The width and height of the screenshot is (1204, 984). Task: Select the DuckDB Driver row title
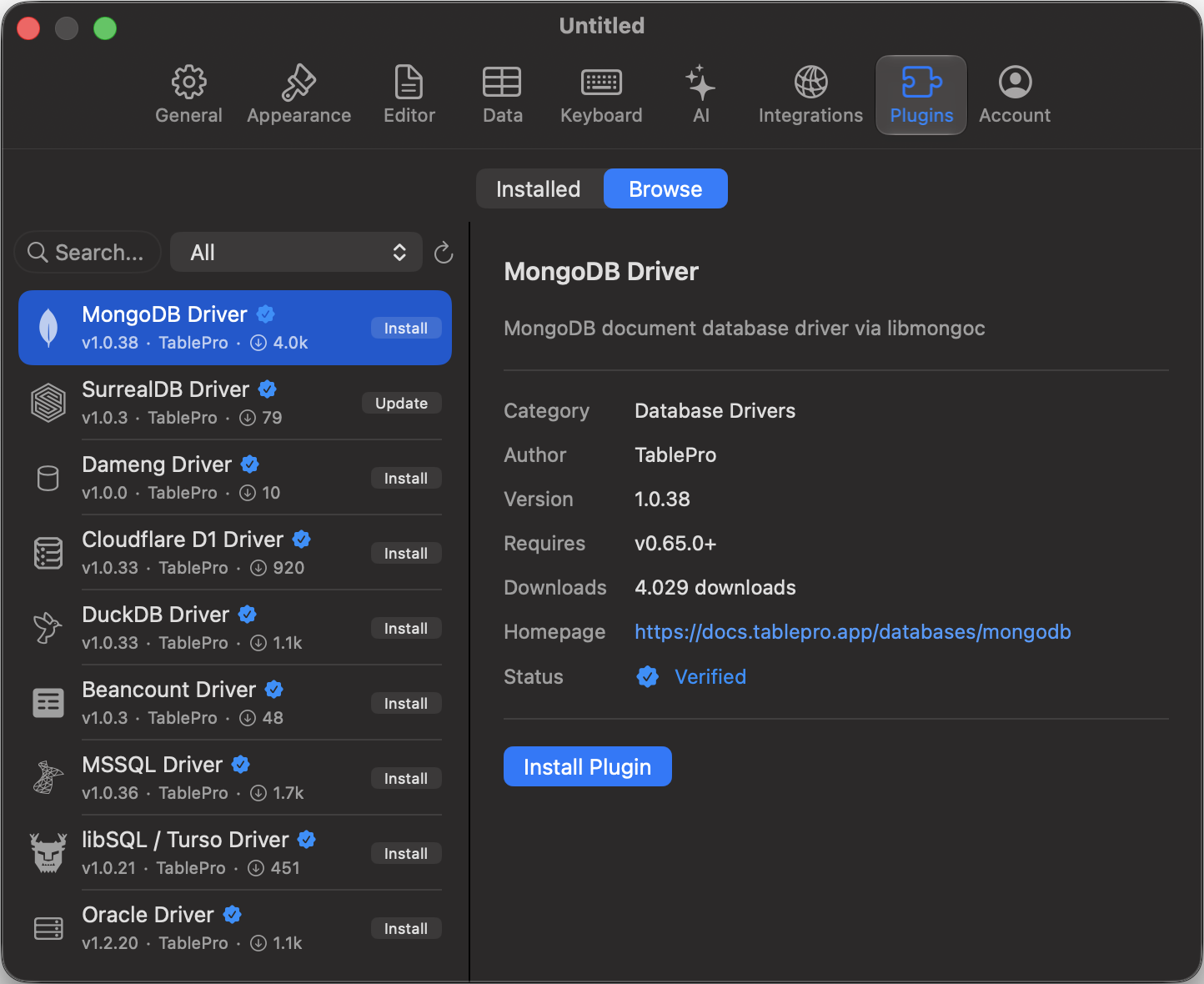tap(156, 615)
